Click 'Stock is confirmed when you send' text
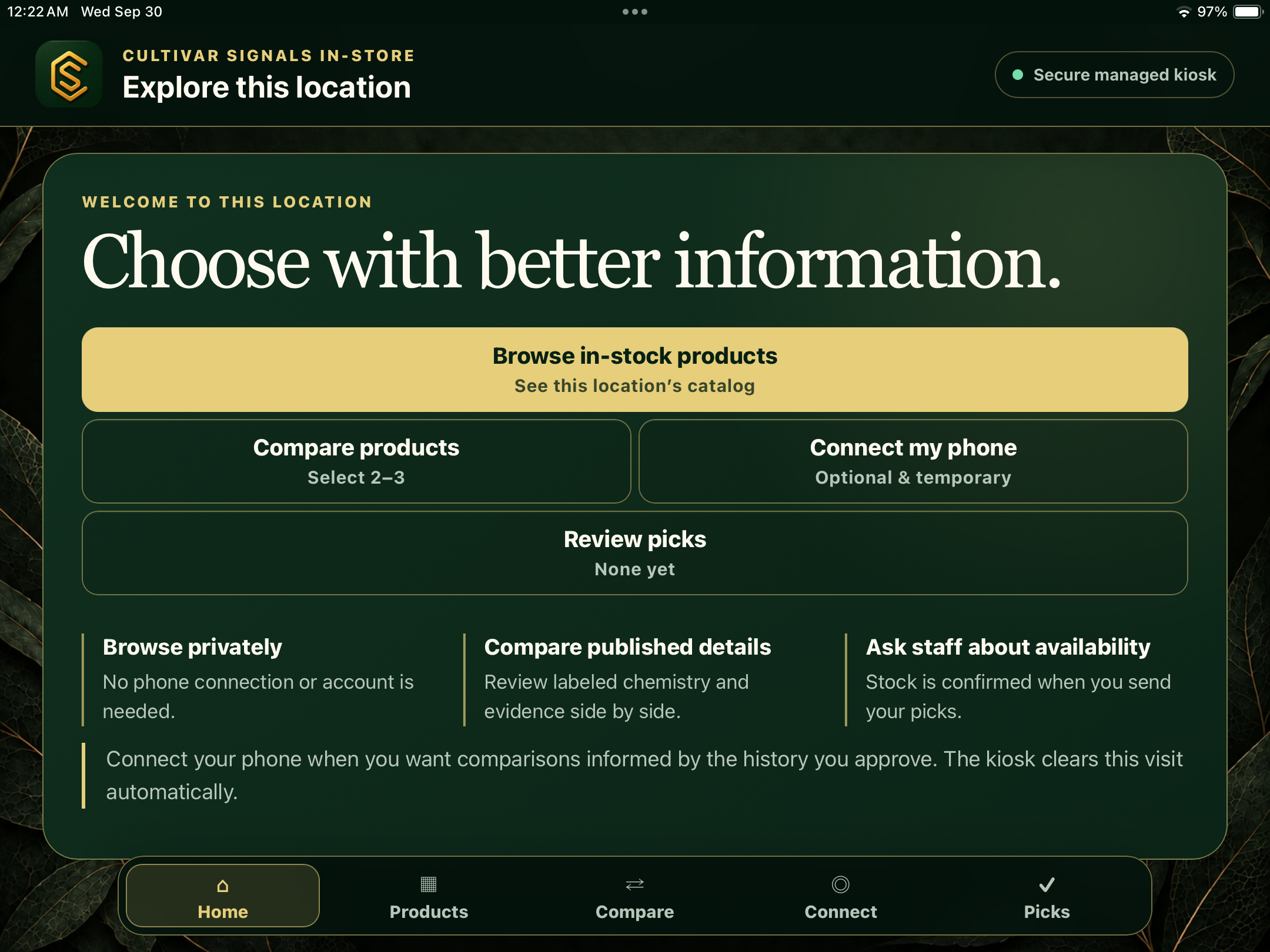 click(x=1018, y=682)
